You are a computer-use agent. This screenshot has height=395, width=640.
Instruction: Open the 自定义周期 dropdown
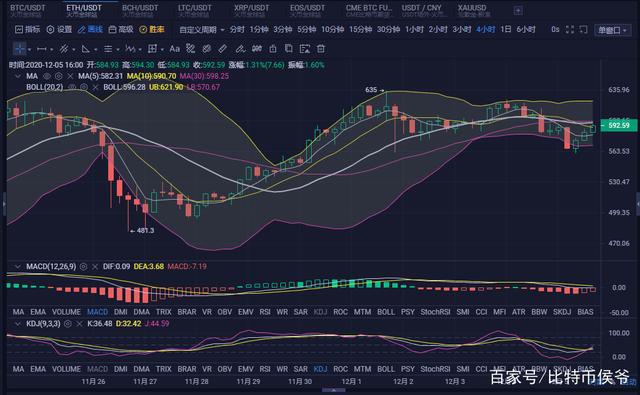coord(202,29)
